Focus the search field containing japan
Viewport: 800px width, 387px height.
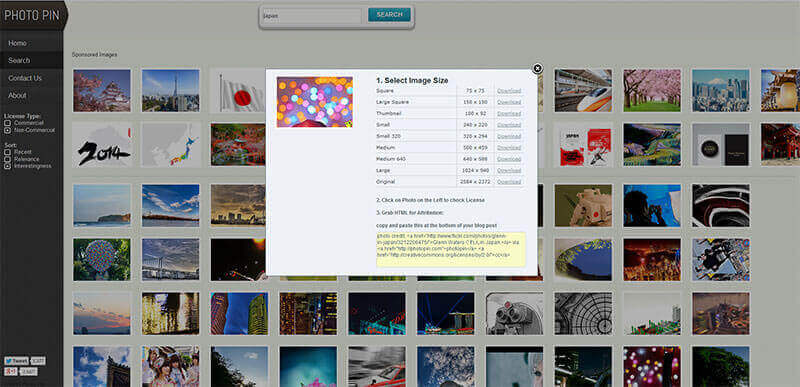(x=312, y=15)
